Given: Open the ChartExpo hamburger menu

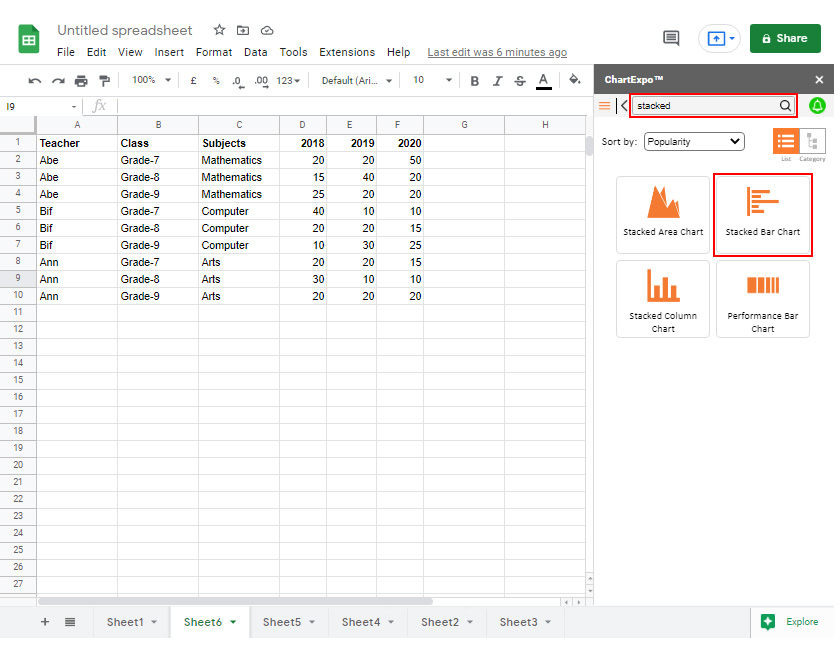Looking at the screenshot, I should click(605, 104).
